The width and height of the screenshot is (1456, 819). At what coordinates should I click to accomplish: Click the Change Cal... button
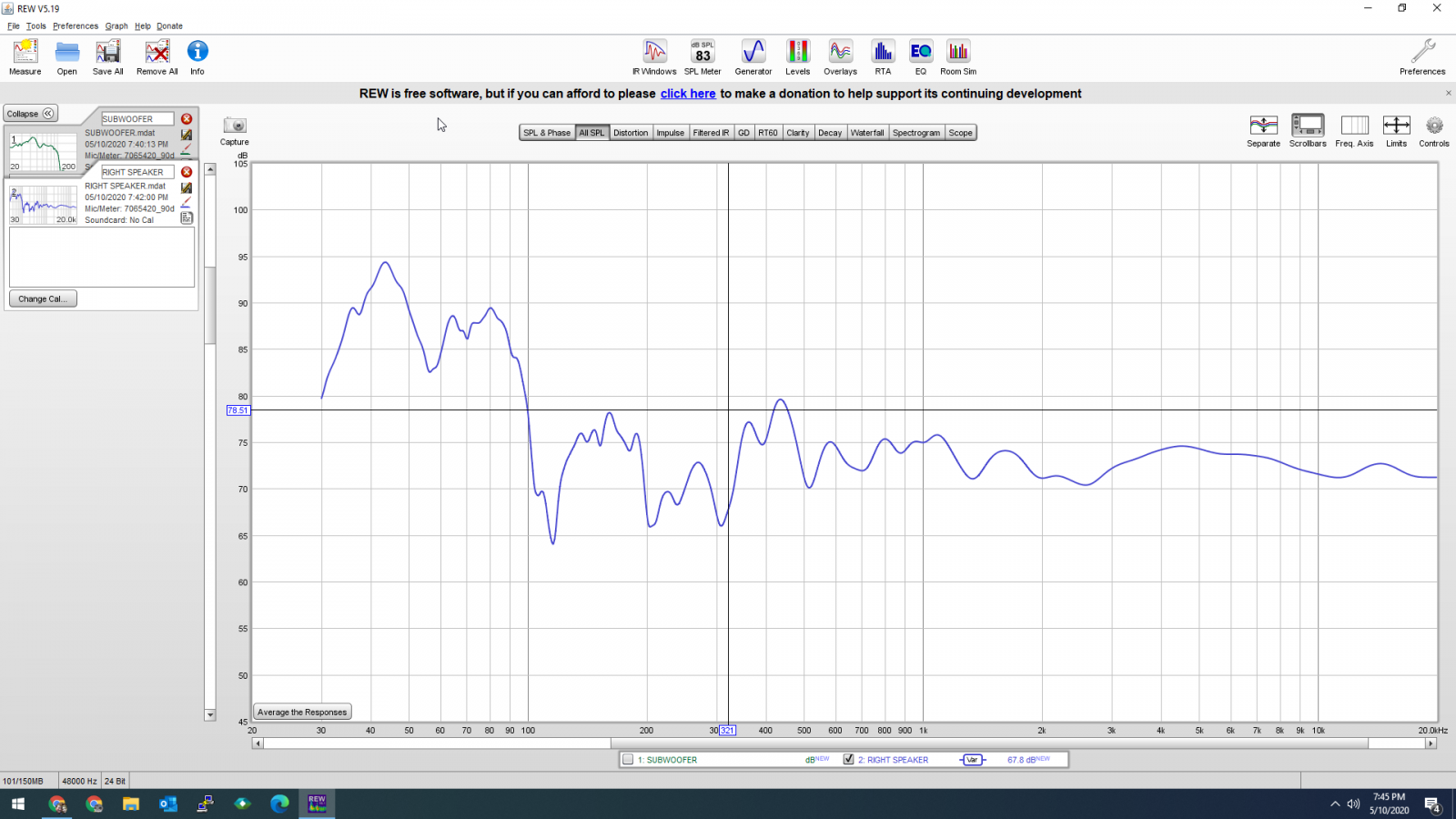click(x=44, y=298)
